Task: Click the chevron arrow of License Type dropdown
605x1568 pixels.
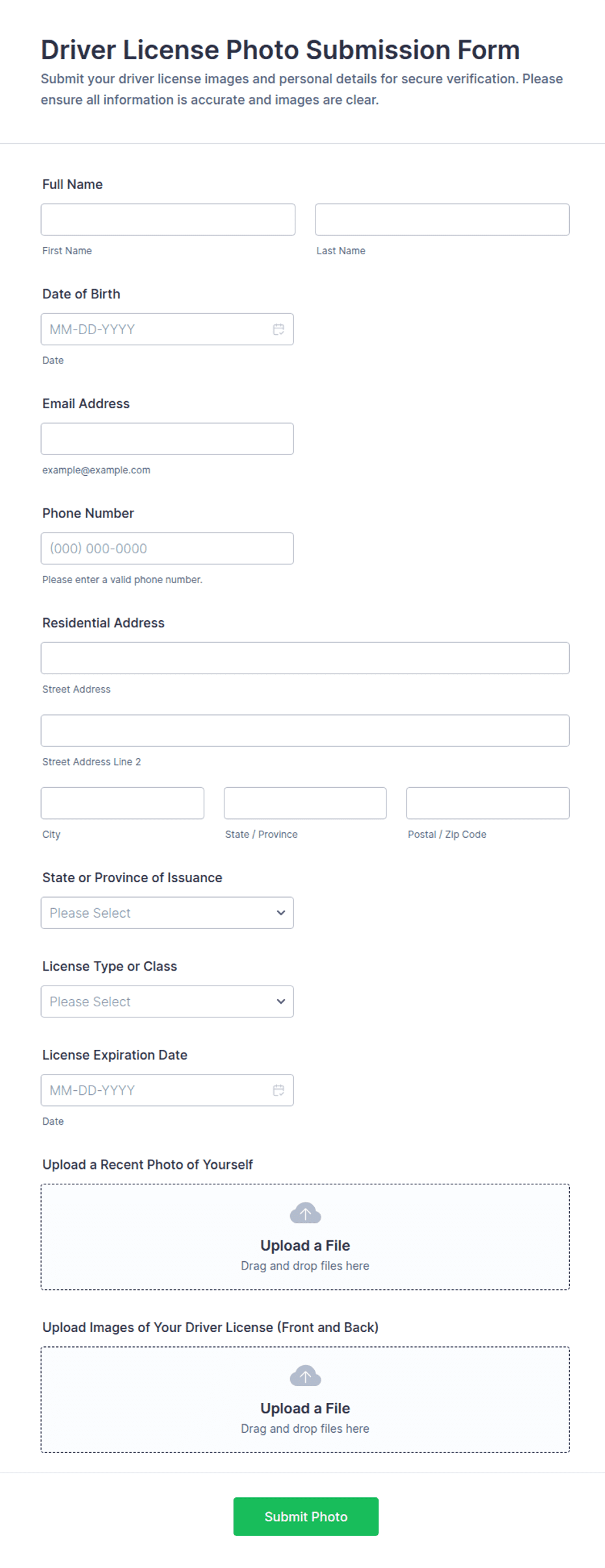Action: 280,1001
